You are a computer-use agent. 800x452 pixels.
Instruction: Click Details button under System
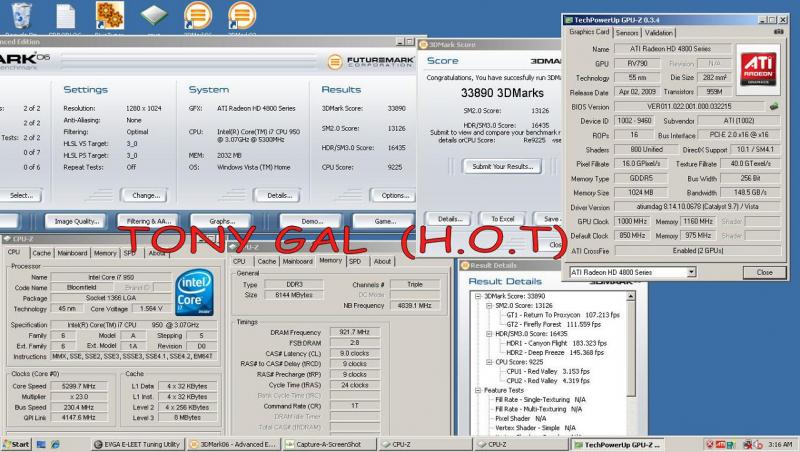tap(280, 195)
